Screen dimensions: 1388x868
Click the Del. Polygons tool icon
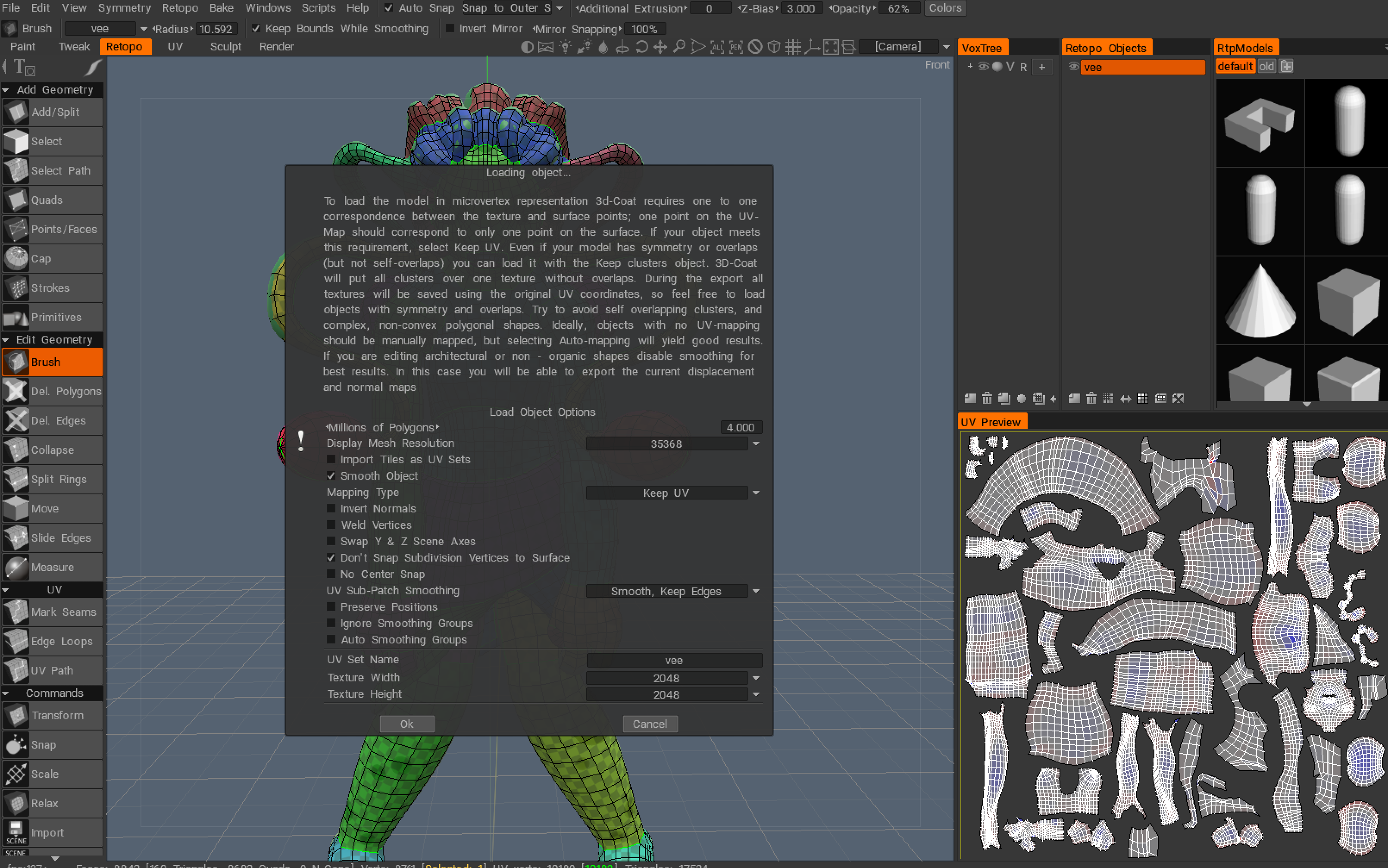(16, 391)
